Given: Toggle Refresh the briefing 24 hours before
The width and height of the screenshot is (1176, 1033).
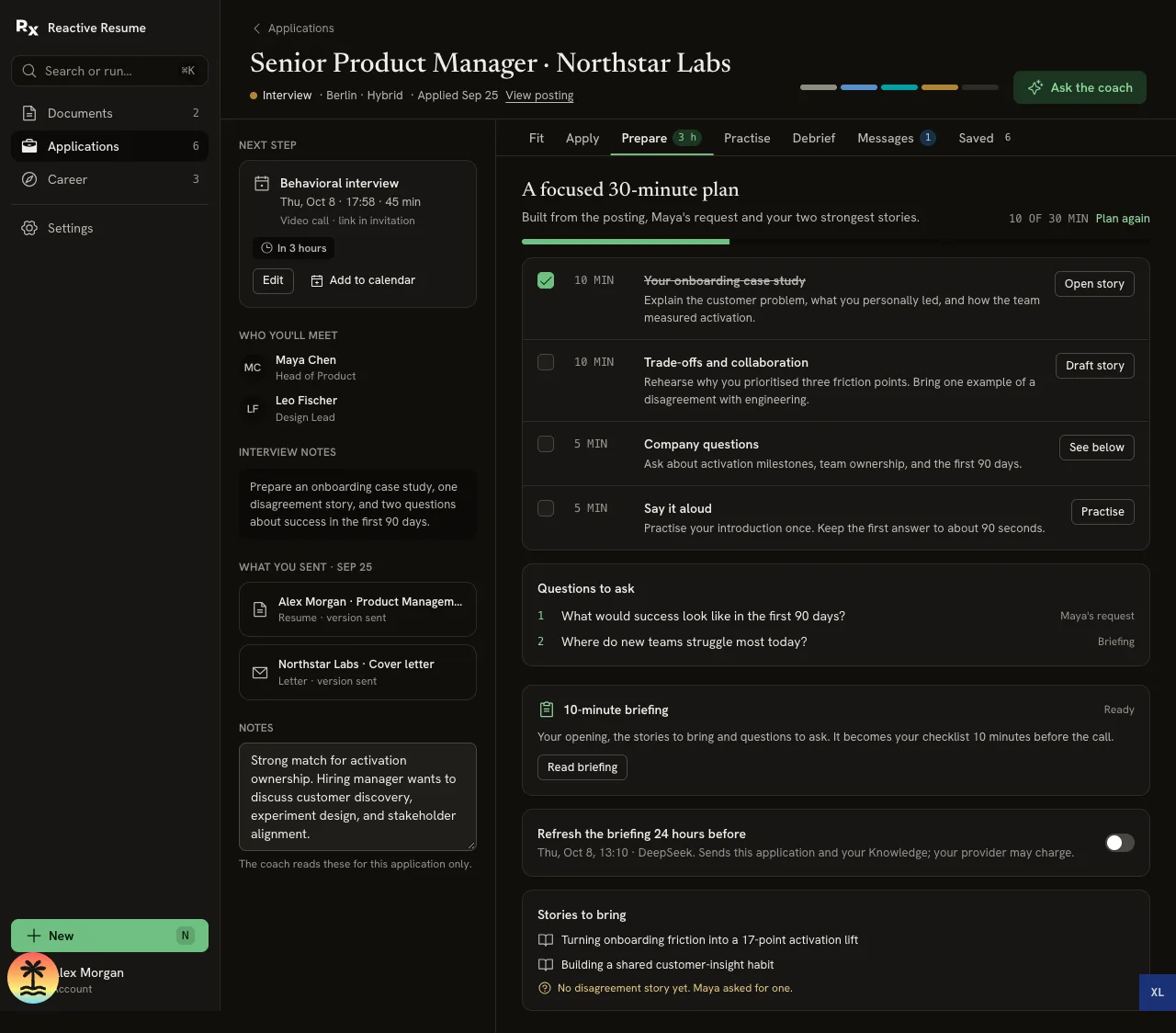Looking at the screenshot, I should tap(1120, 843).
